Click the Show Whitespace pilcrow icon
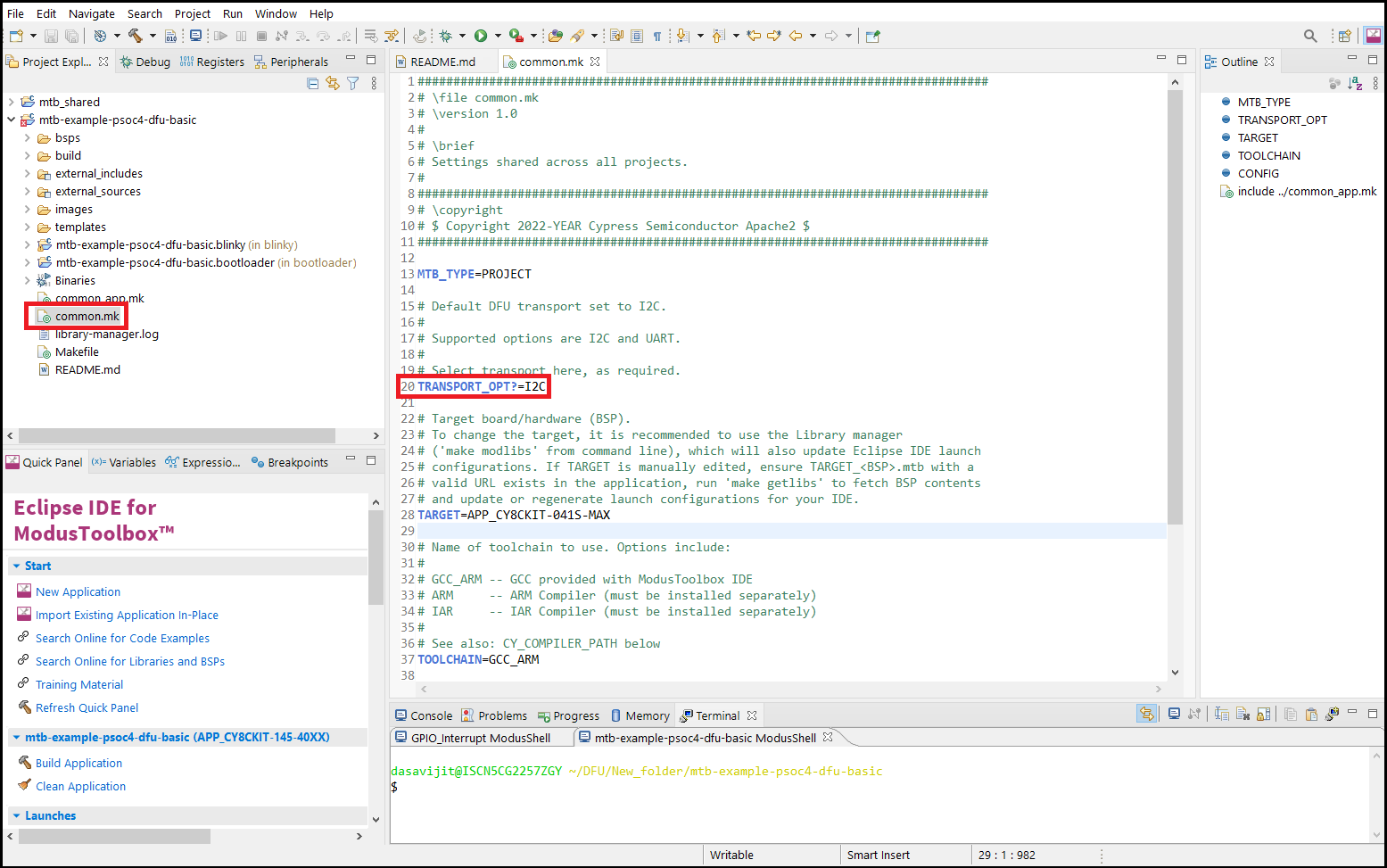1387x868 pixels. tap(657, 36)
